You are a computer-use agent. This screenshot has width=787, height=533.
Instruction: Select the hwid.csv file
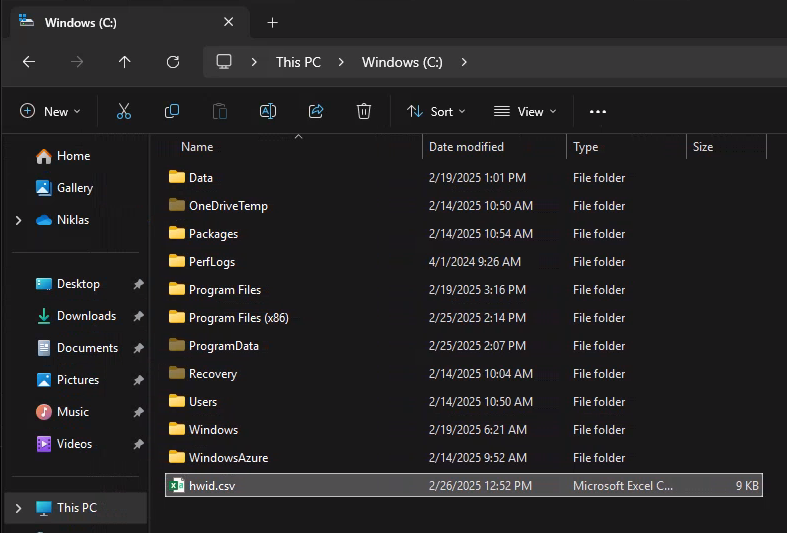212,486
